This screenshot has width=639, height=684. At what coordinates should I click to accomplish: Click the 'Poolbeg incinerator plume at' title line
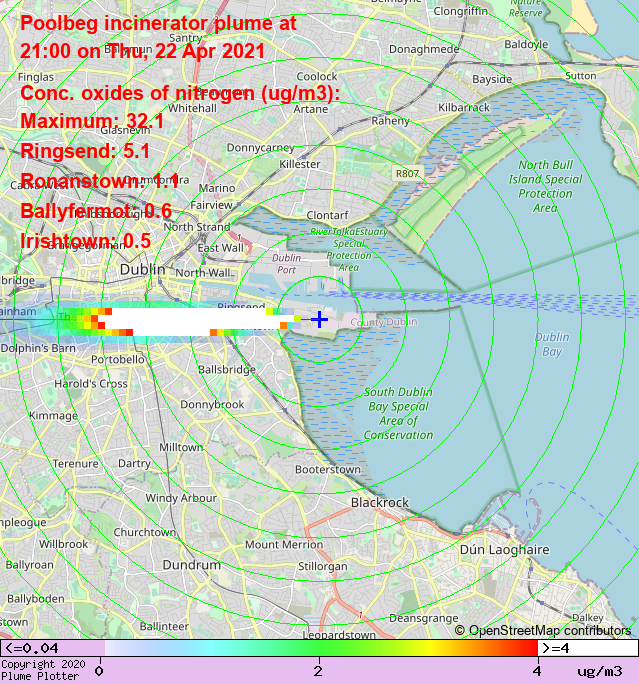pyautogui.click(x=158, y=23)
